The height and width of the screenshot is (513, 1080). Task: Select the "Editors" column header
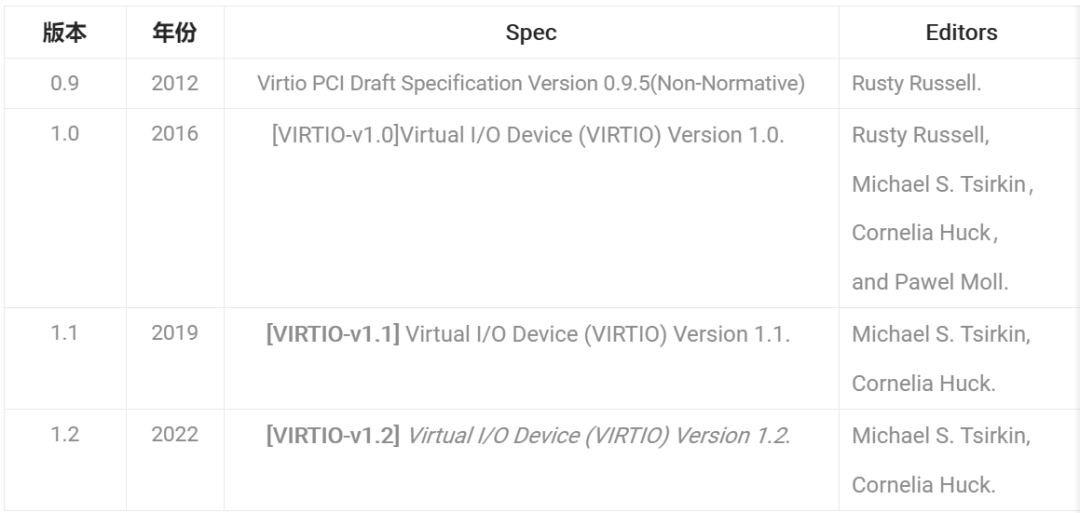tap(961, 33)
